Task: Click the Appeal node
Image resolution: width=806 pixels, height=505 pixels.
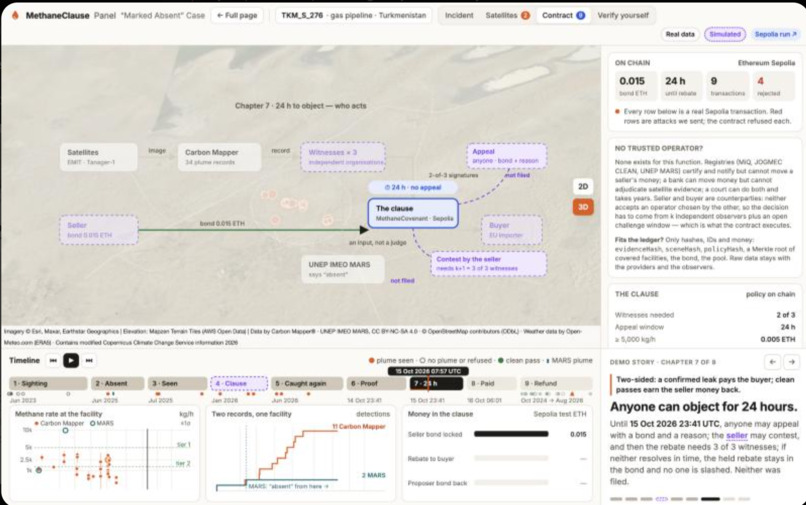Action: [507, 156]
